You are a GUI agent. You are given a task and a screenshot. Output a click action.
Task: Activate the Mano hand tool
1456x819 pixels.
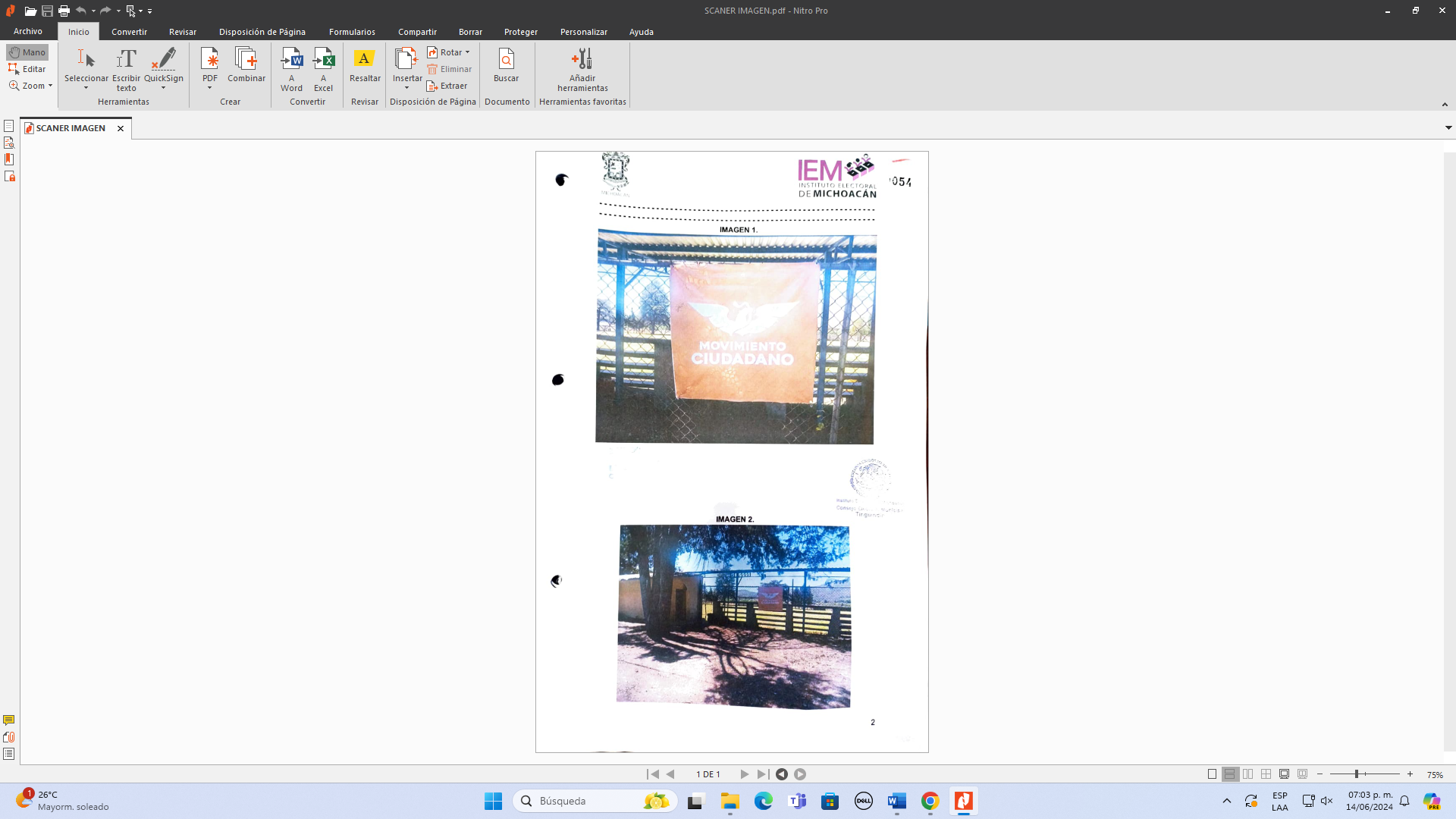point(27,52)
